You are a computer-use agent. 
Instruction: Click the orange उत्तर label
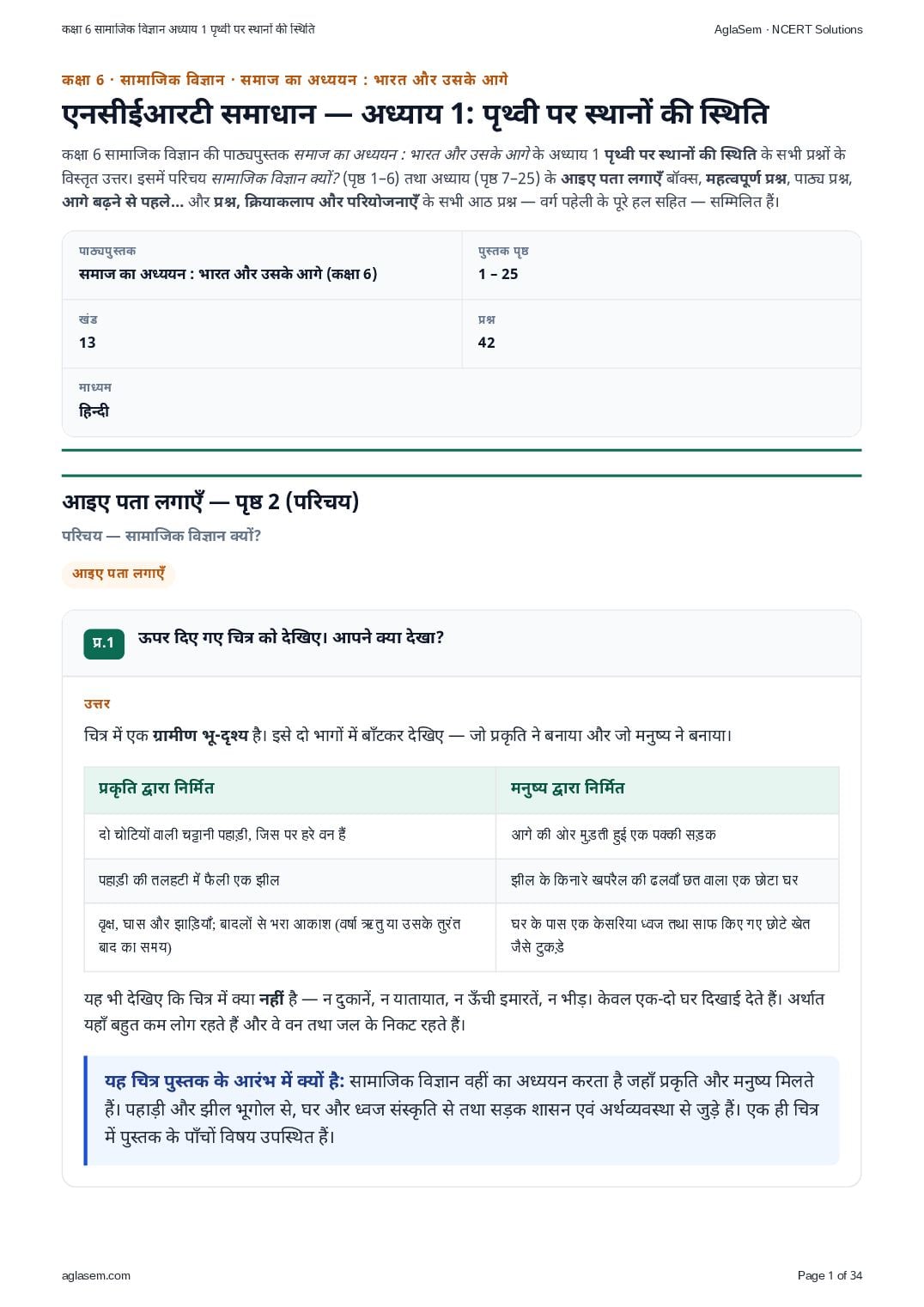97,704
